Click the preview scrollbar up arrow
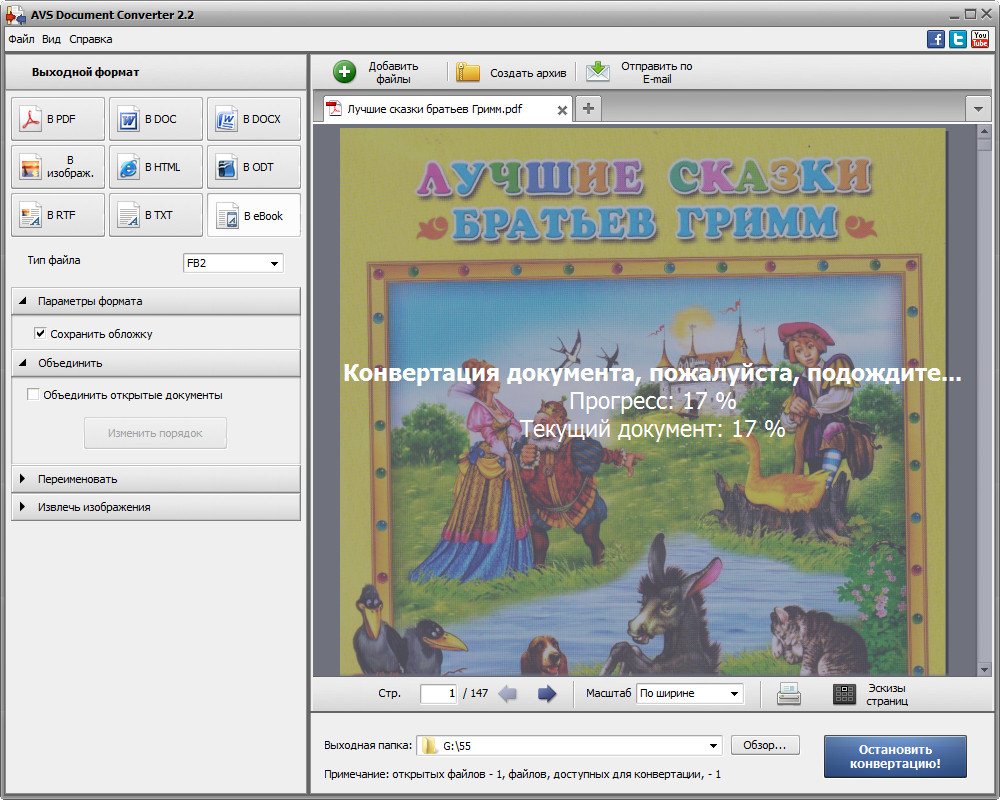This screenshot has height=800, width=1000. (984, 132)
